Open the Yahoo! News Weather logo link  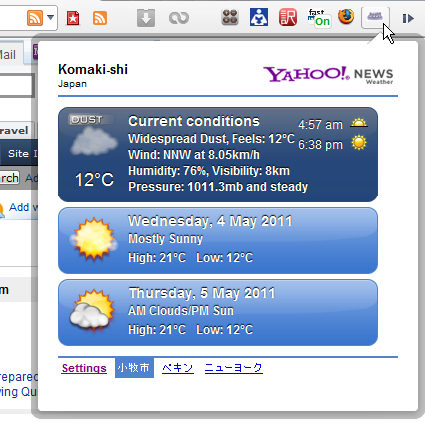(x=328, y=75)
